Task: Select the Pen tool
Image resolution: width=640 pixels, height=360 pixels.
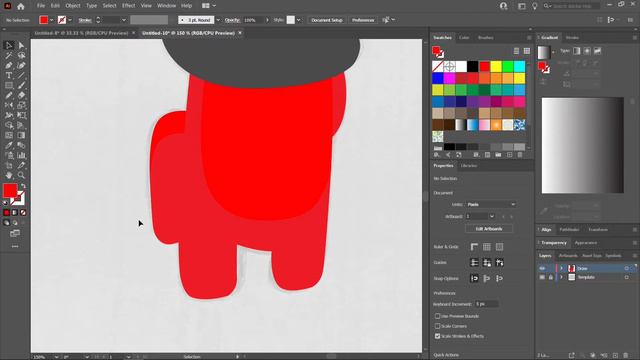Action: pos(9,65)
